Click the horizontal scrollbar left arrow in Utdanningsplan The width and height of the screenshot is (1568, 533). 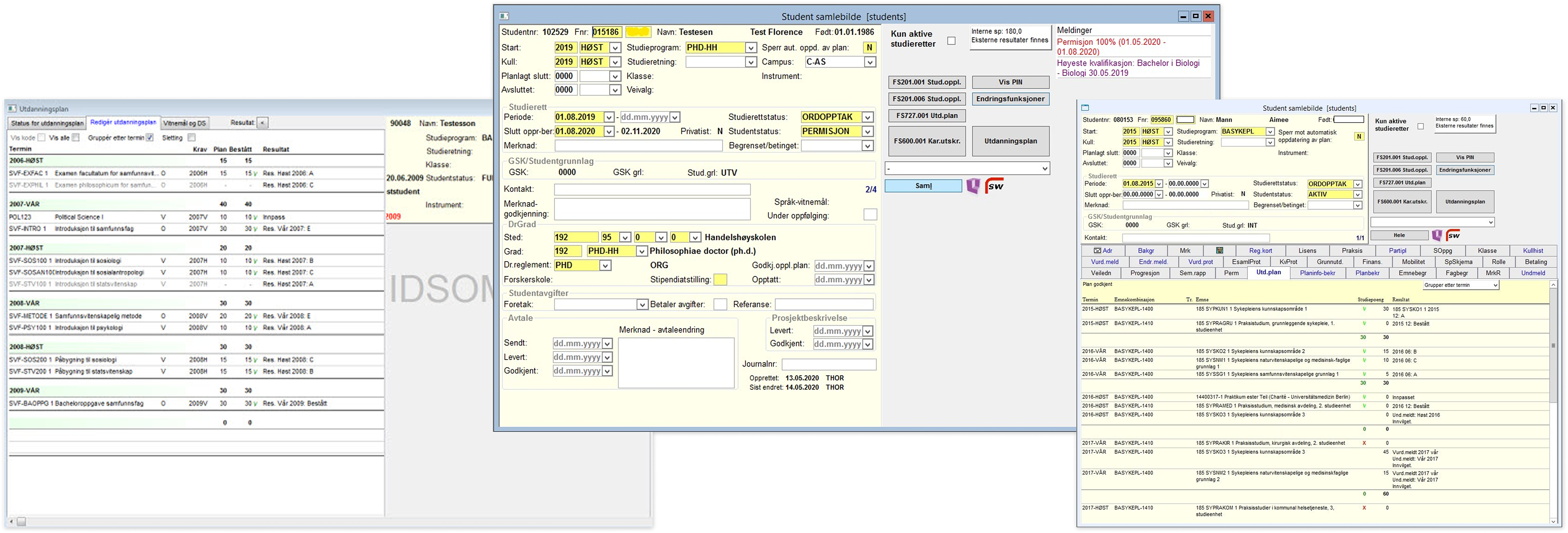tap(11, 522)
